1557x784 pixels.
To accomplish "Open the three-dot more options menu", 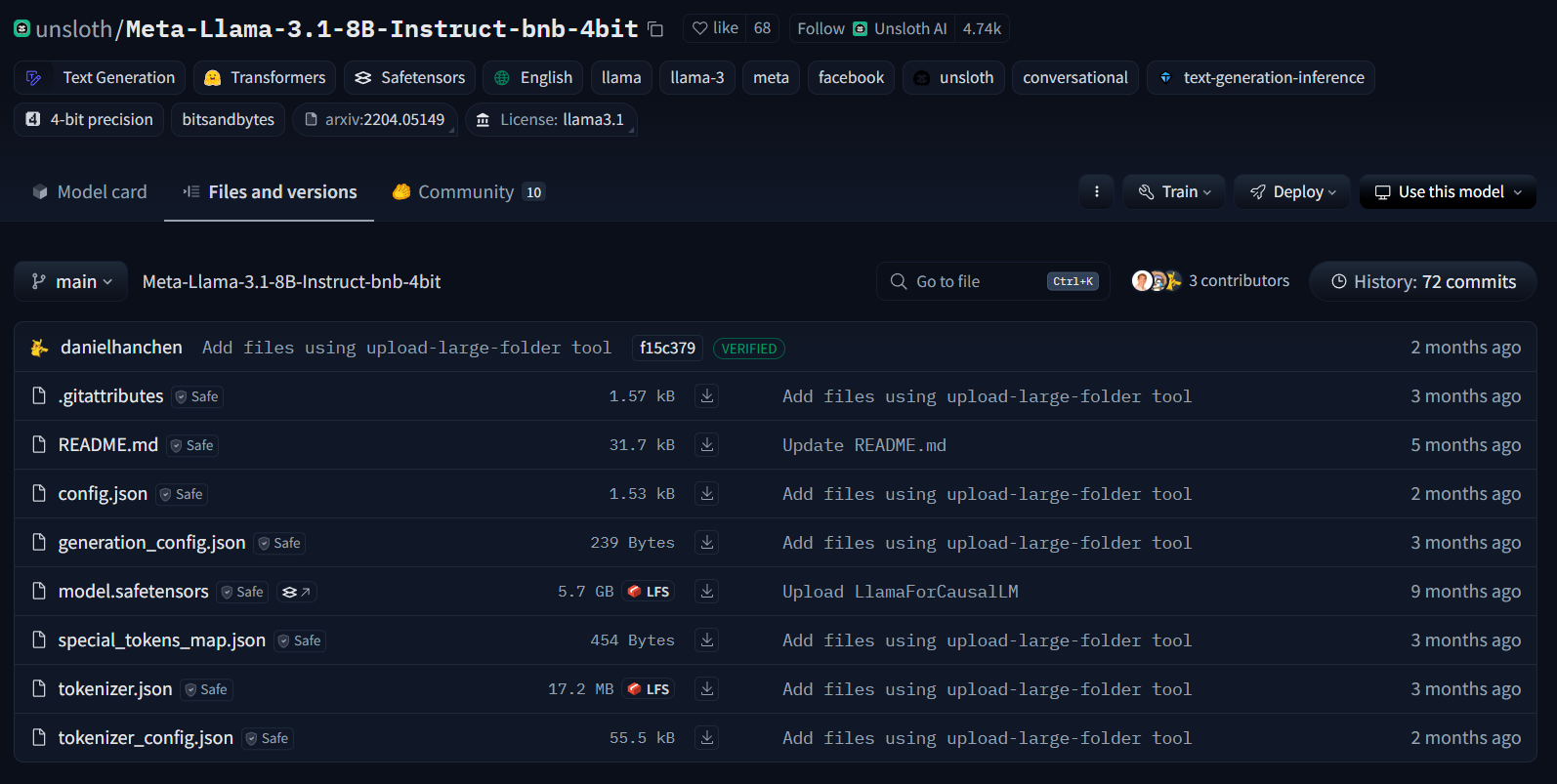I will pyautogui.click(x=1096, y=191).
